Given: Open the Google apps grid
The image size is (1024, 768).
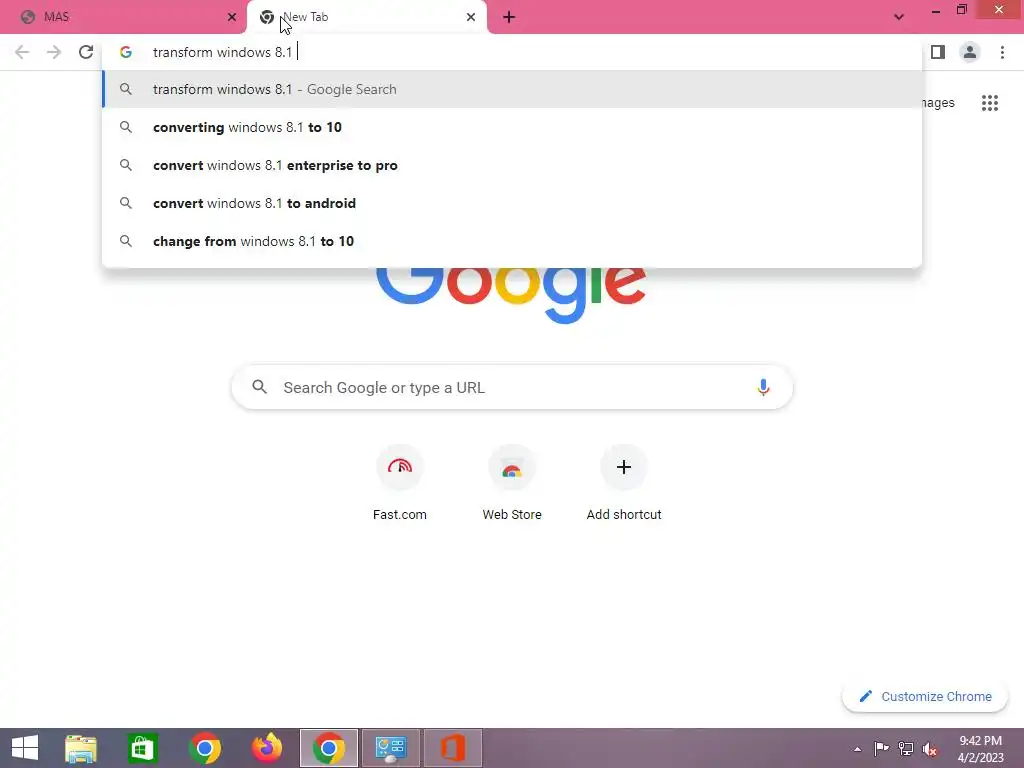Looking at the screenshot, I should (990, 103).
